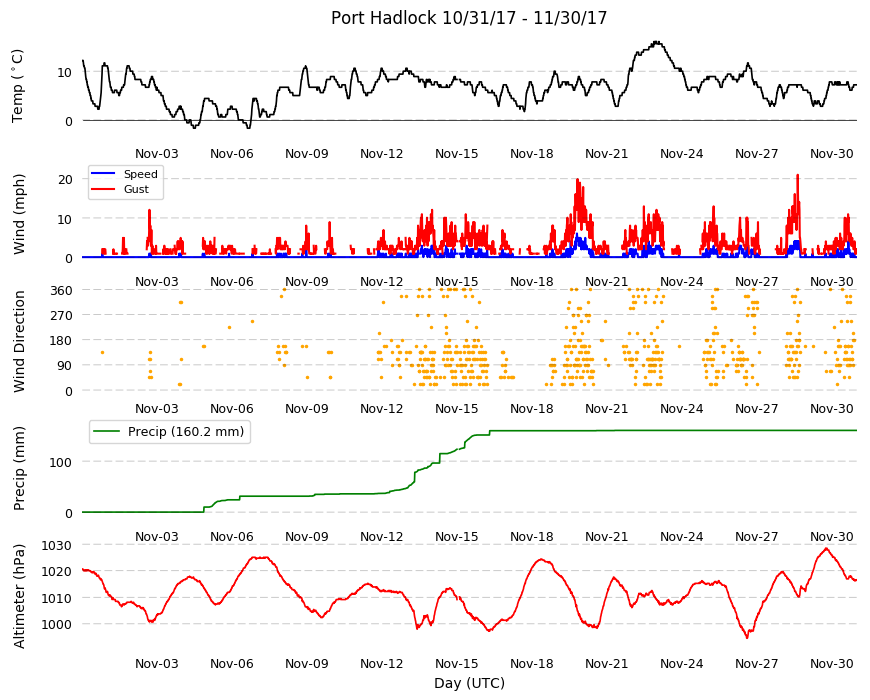Click Nov-21 tick under the altimeter plot

(606, 663)
